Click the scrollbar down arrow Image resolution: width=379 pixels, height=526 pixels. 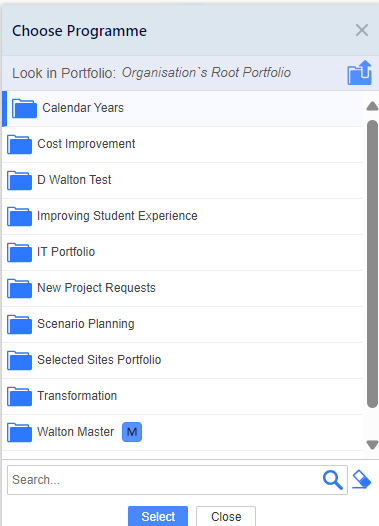pyautogui.click(x=372, y=445)
